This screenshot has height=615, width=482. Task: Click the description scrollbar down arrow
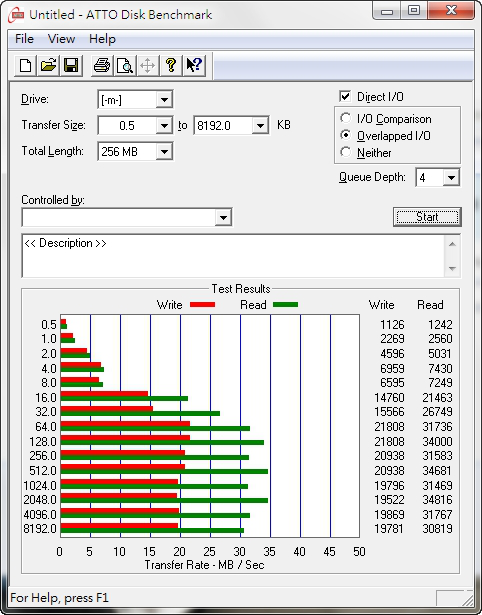(x=452, y=269)
